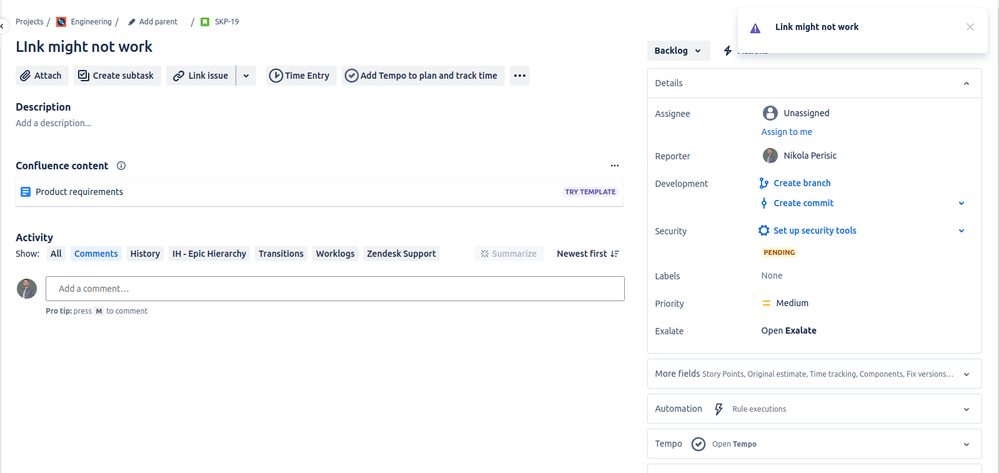This screenshot has height=473, width=999.
Task: Click the Create branch icon
Action: click(764, 183)
